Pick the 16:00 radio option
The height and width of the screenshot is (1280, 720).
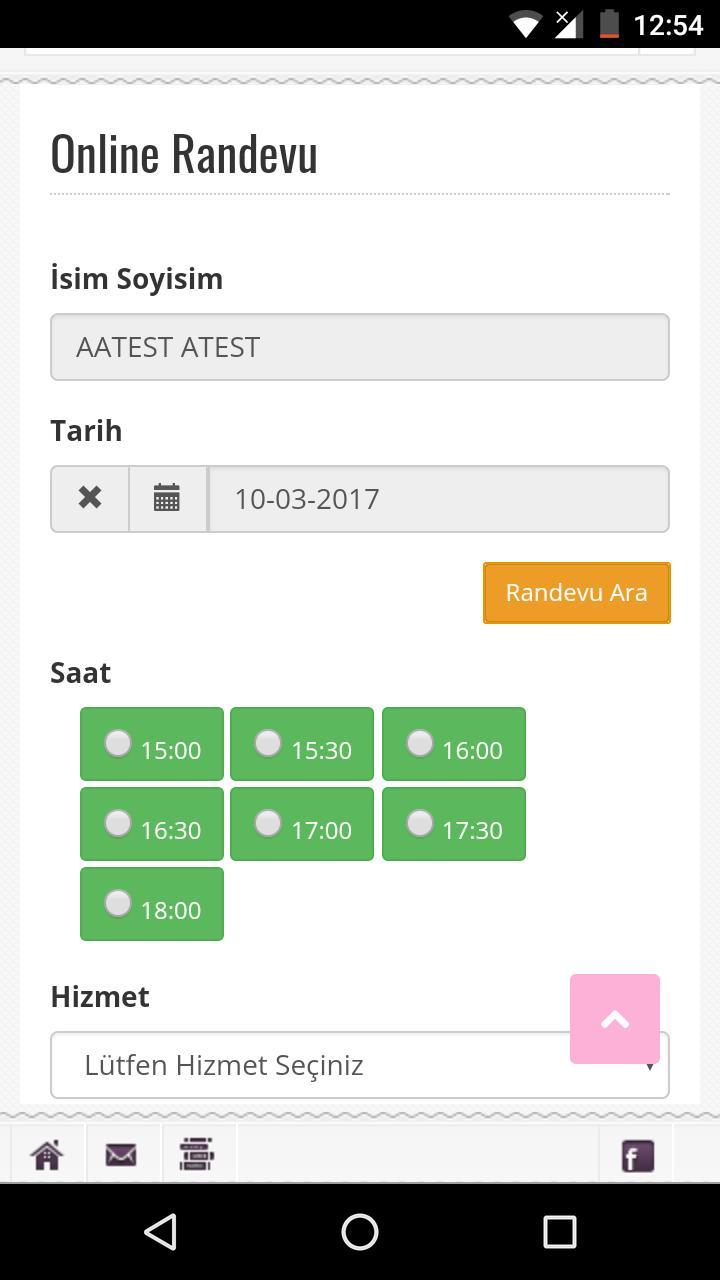coord(420,744)
